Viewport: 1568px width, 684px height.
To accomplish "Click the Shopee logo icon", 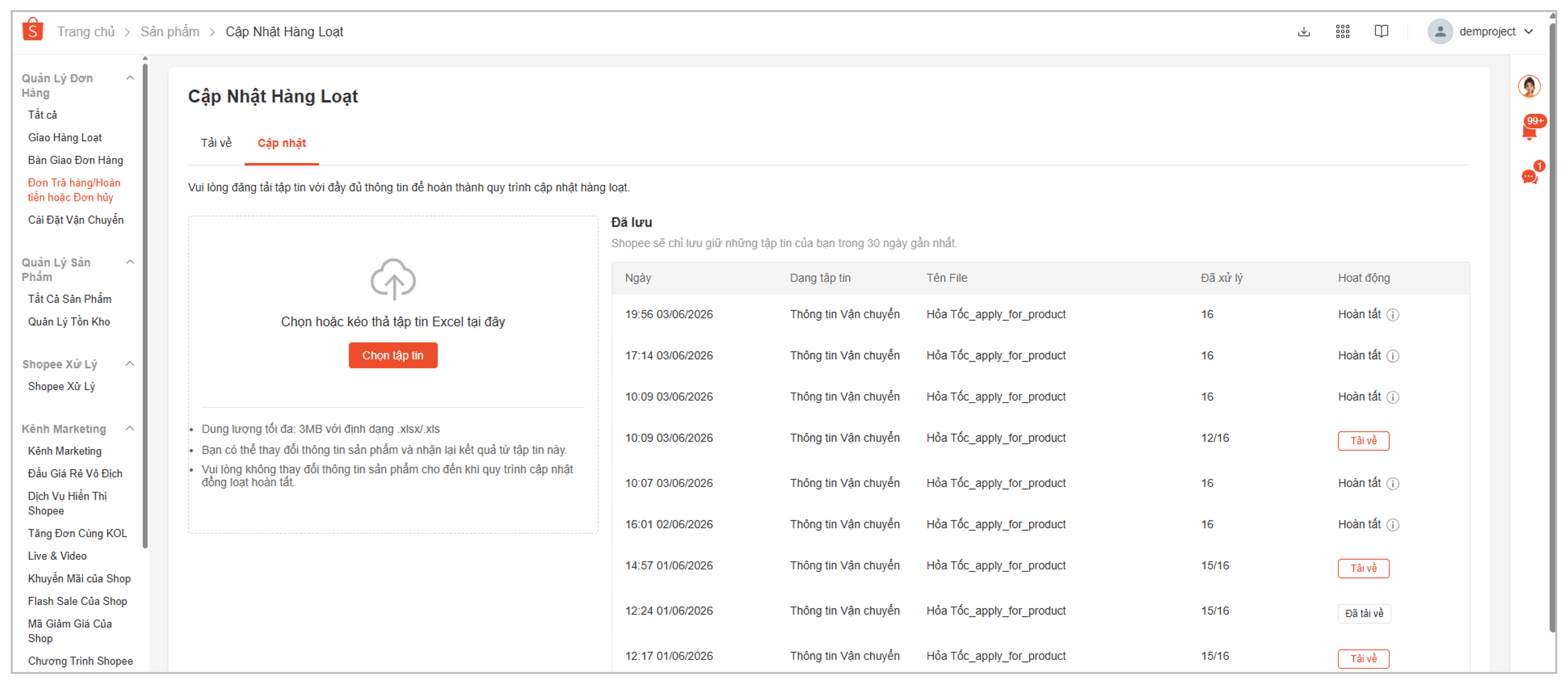I will [32, 30].
